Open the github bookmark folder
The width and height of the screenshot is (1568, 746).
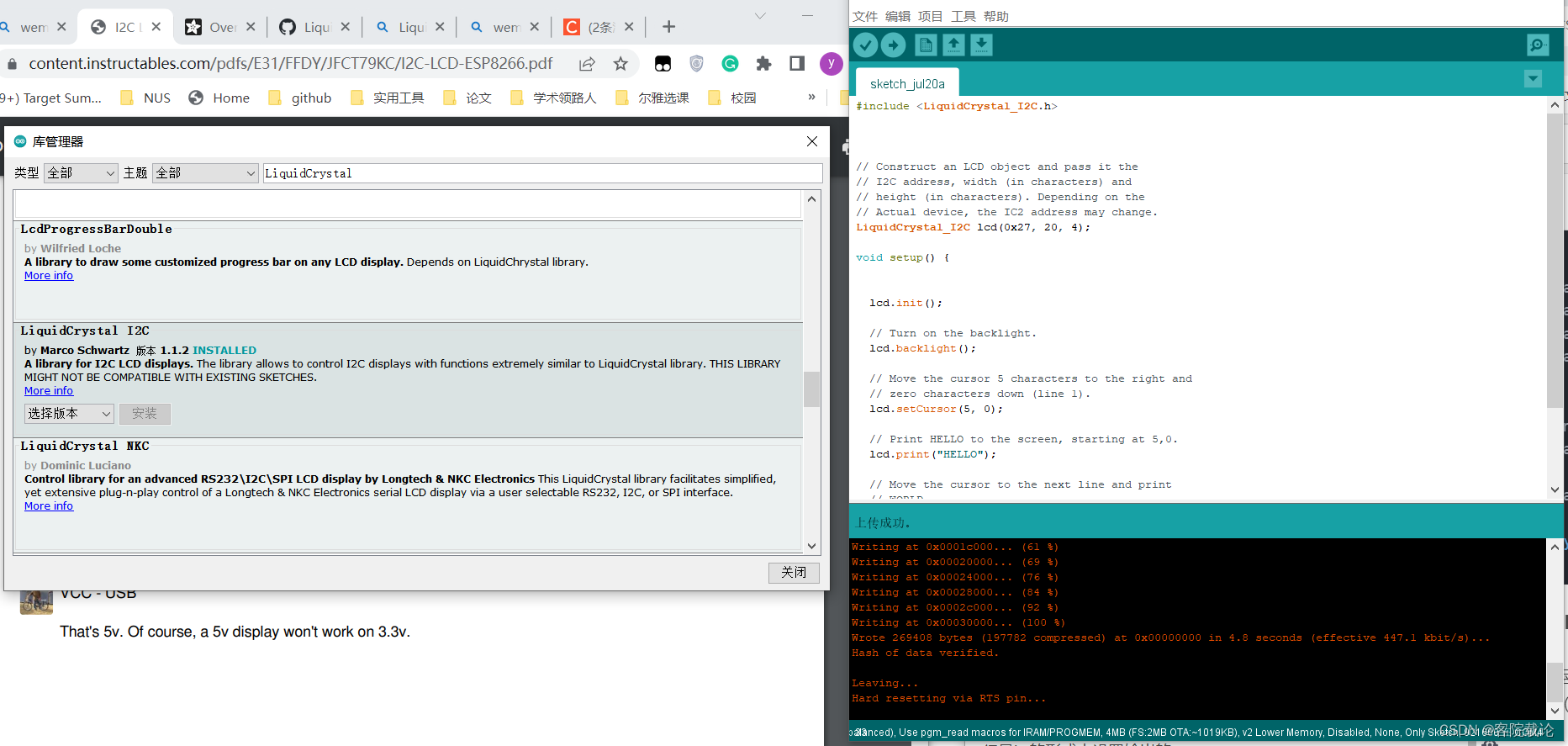[300, 98]
